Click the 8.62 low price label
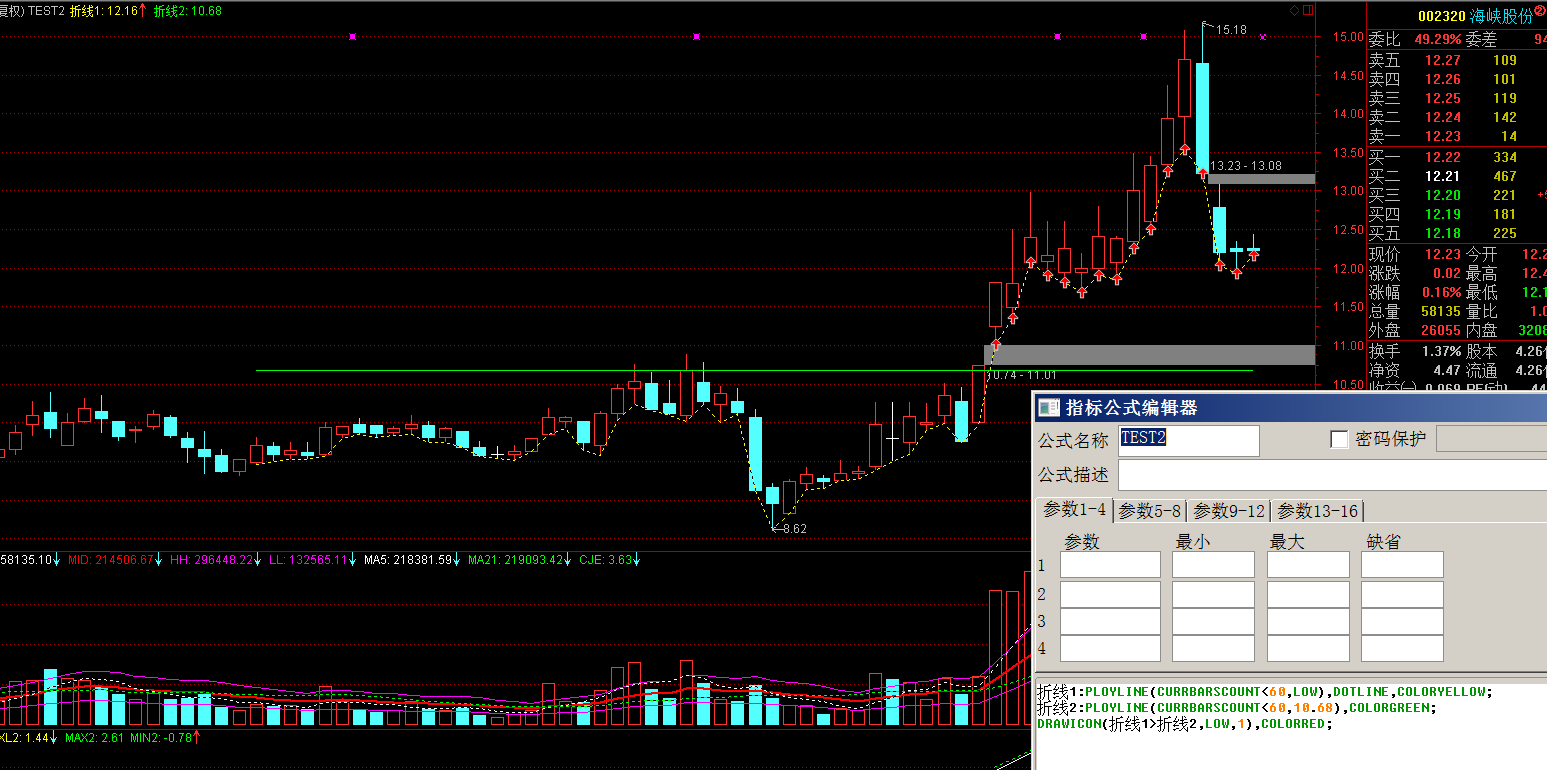1547x770 pixels. tap(794, 528)
